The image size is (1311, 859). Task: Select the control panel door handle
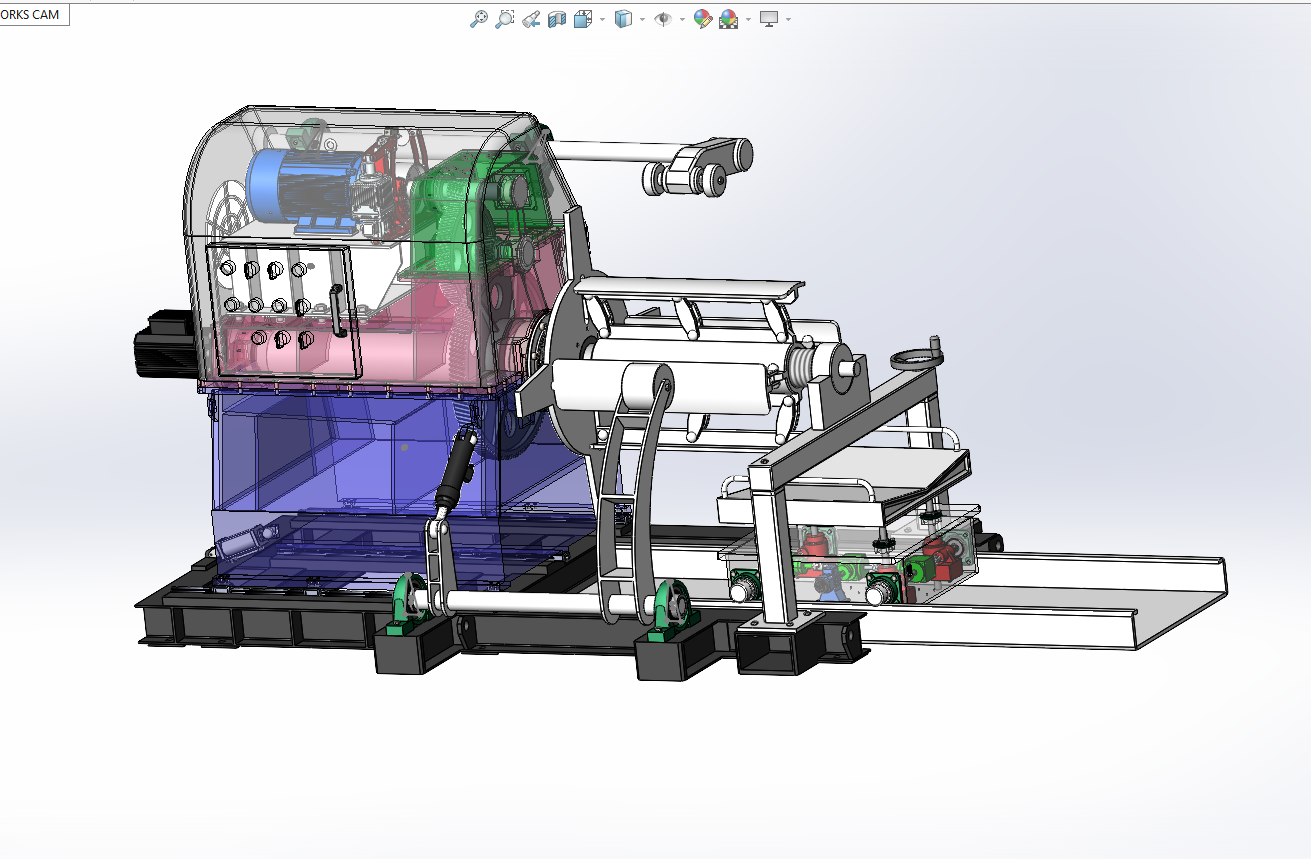(x=337, y=313)
